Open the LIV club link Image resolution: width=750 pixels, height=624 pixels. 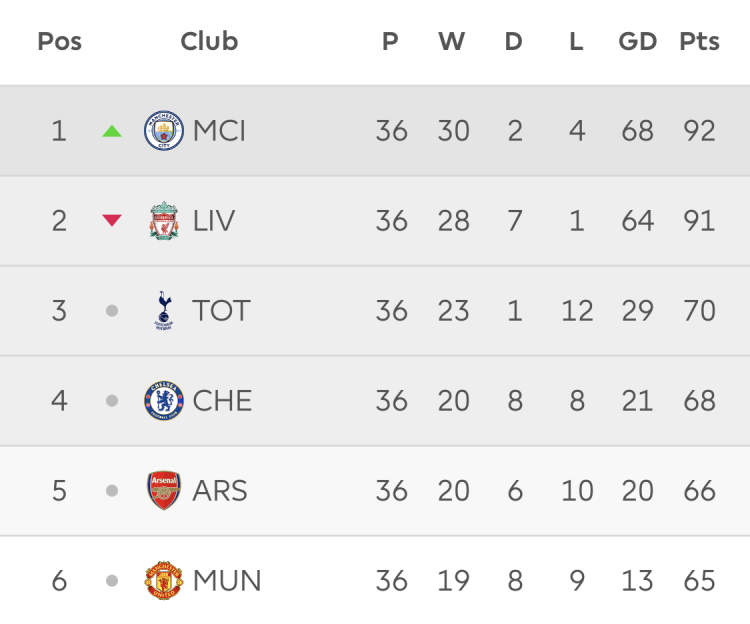tap(214, 221)
